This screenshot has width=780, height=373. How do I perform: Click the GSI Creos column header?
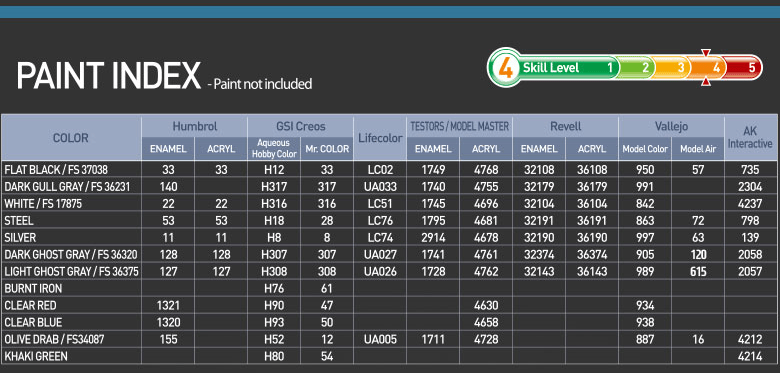pyautogui.click(x=300, y=127)
